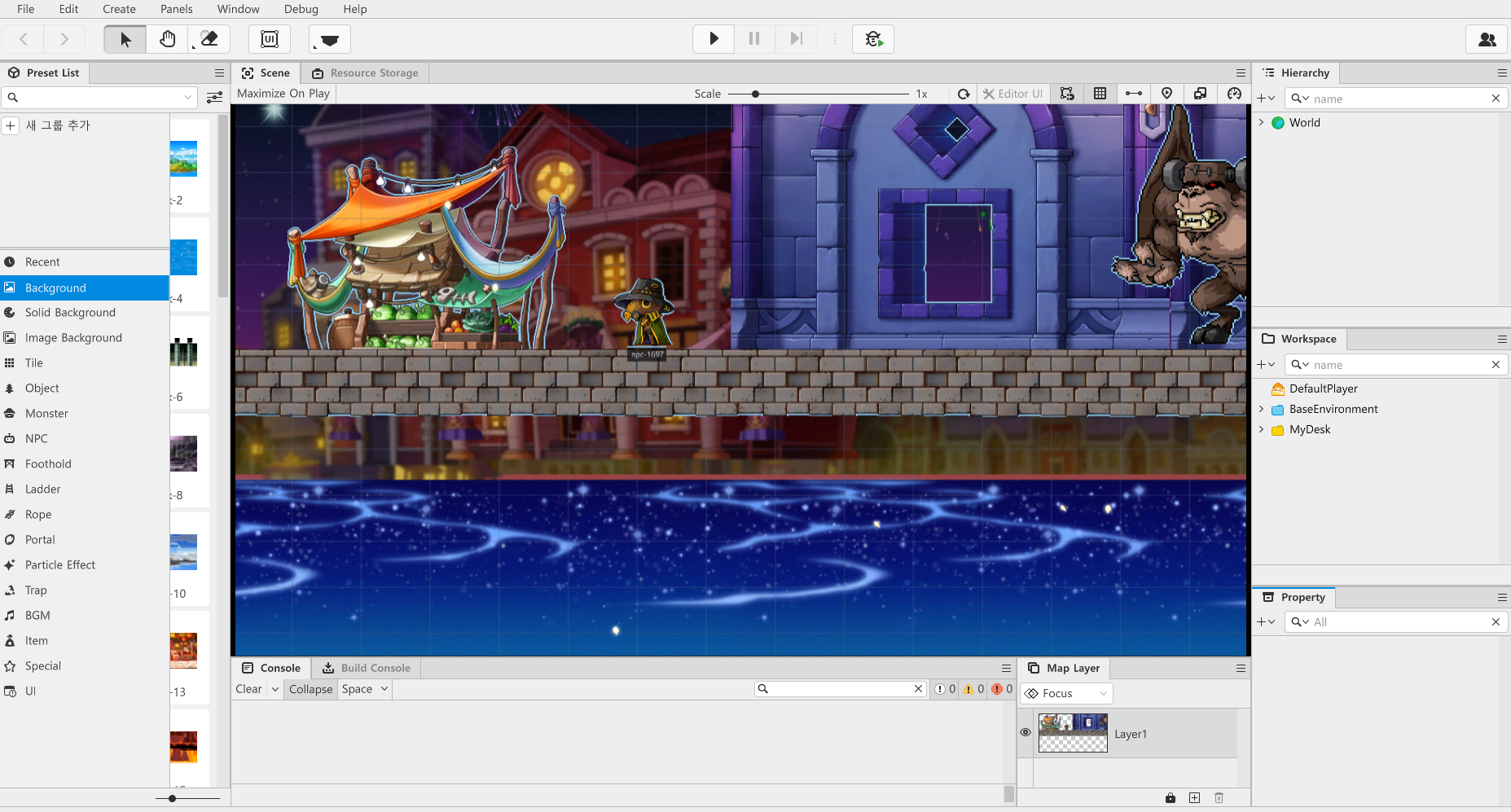Viewport: 1511px width, 812px height.
Task: Start playing the world
Action: (714, 38)
